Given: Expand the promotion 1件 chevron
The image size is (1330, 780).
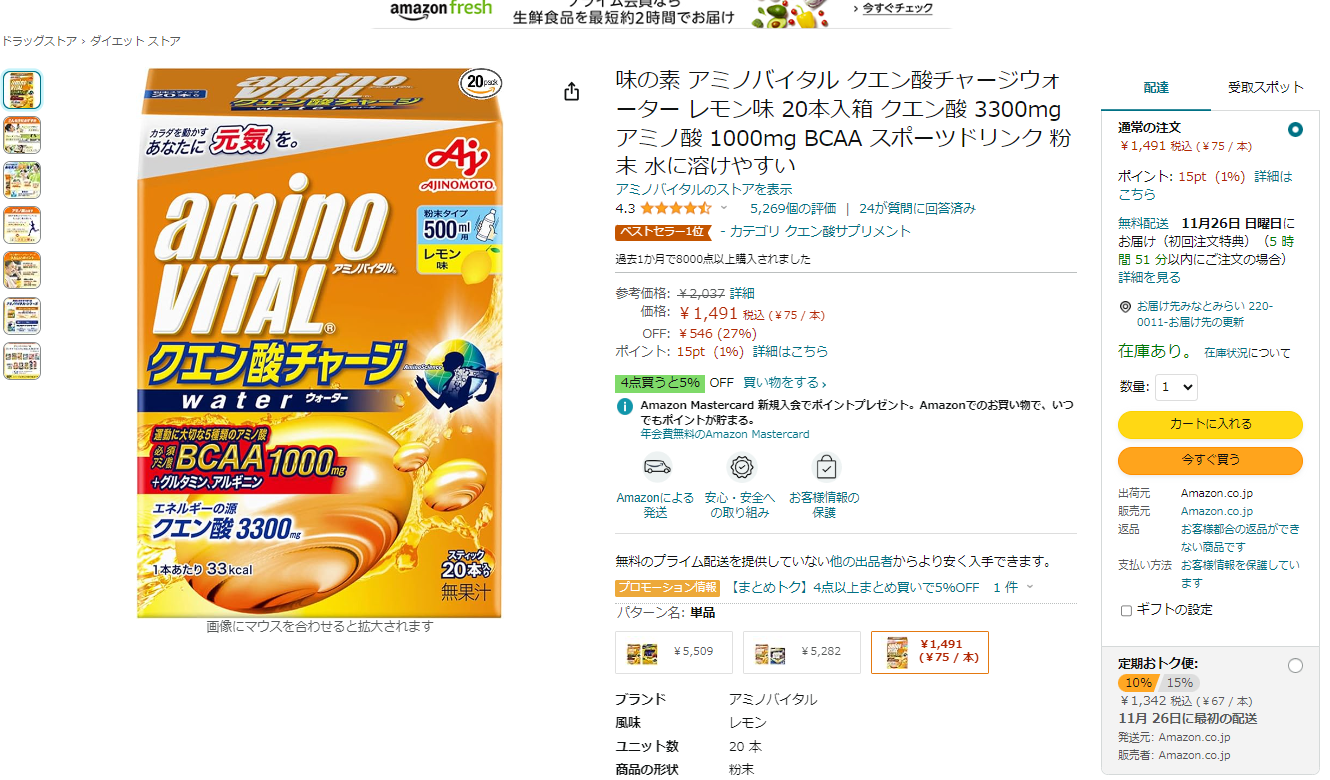Looking at the screenshot, I should point(1030,587).
